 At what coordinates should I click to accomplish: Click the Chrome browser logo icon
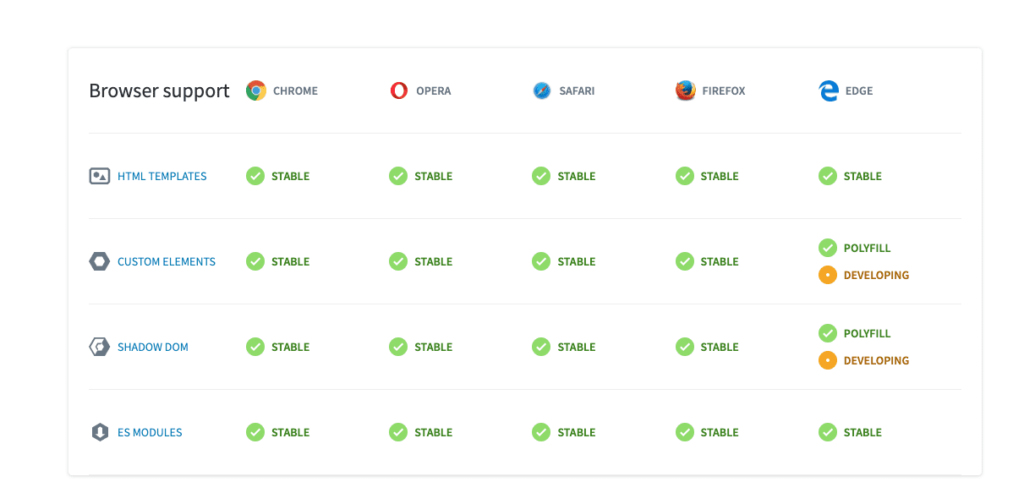(256, 91)
